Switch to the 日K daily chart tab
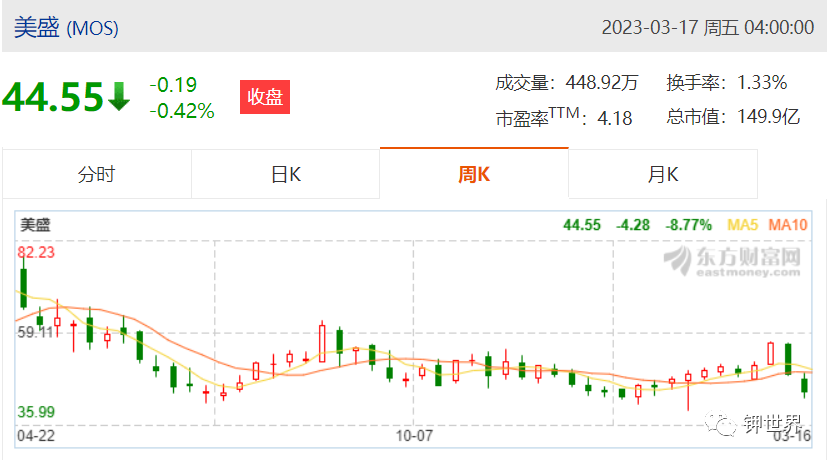This screenshot has width=829, height=460. click(285, 174)
